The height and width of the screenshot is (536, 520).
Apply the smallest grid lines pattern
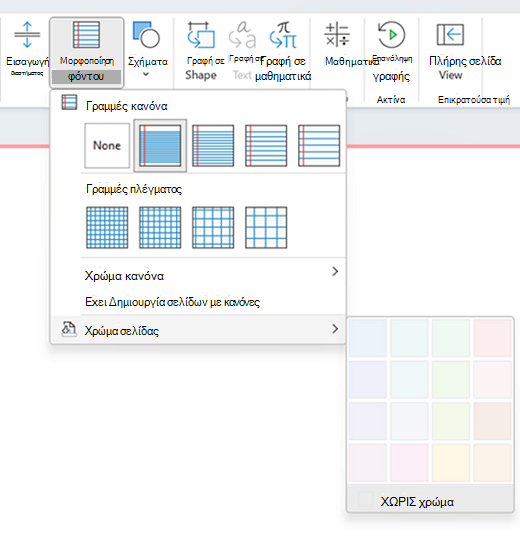click(107, 227)
